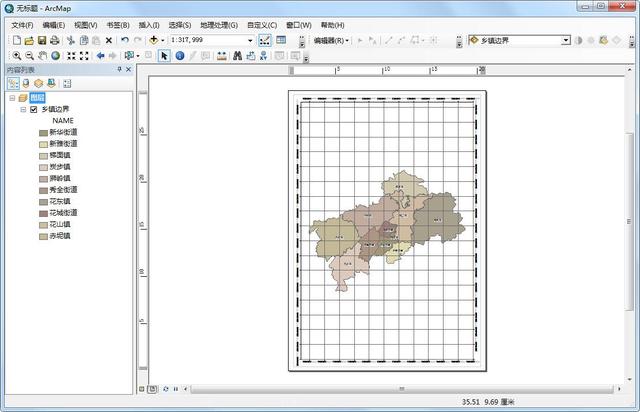Go back to previous extent
The image size is (640, 412).
click(x=100, y=56)
